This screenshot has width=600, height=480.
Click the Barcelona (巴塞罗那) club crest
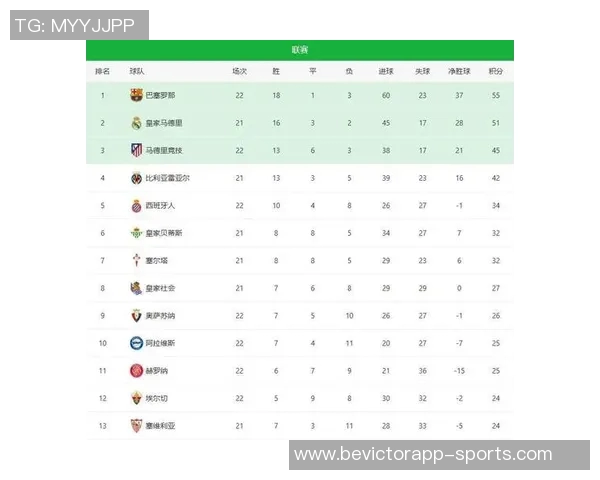click(137, 95)
